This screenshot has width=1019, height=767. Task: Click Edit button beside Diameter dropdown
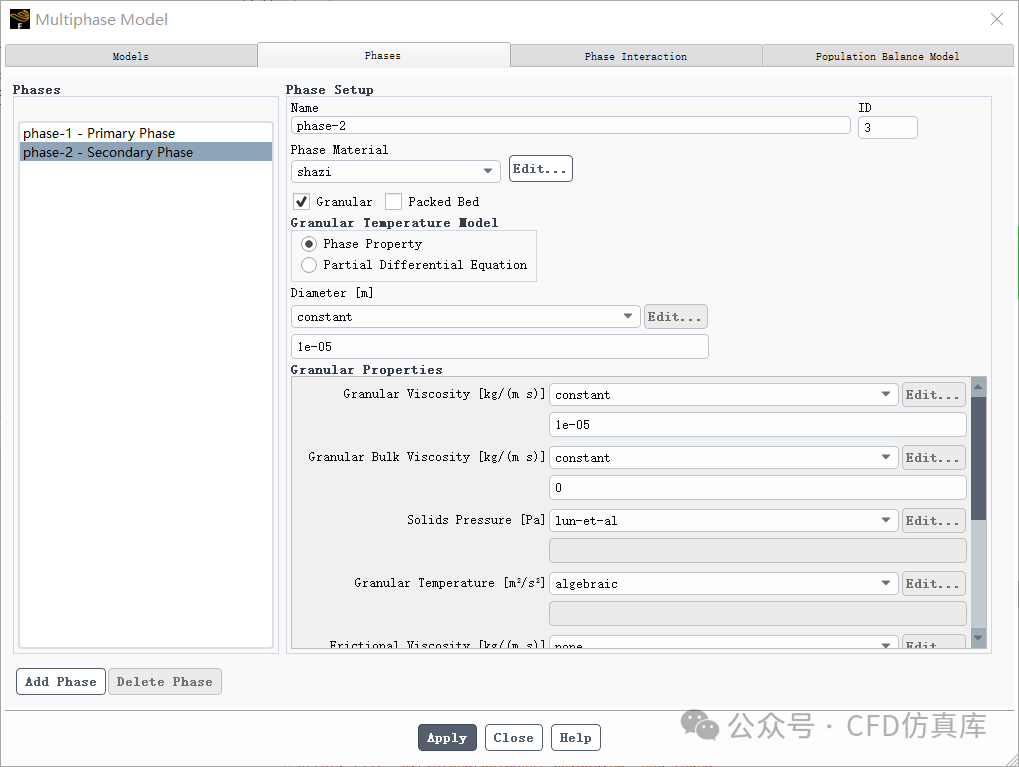point(675,317)
